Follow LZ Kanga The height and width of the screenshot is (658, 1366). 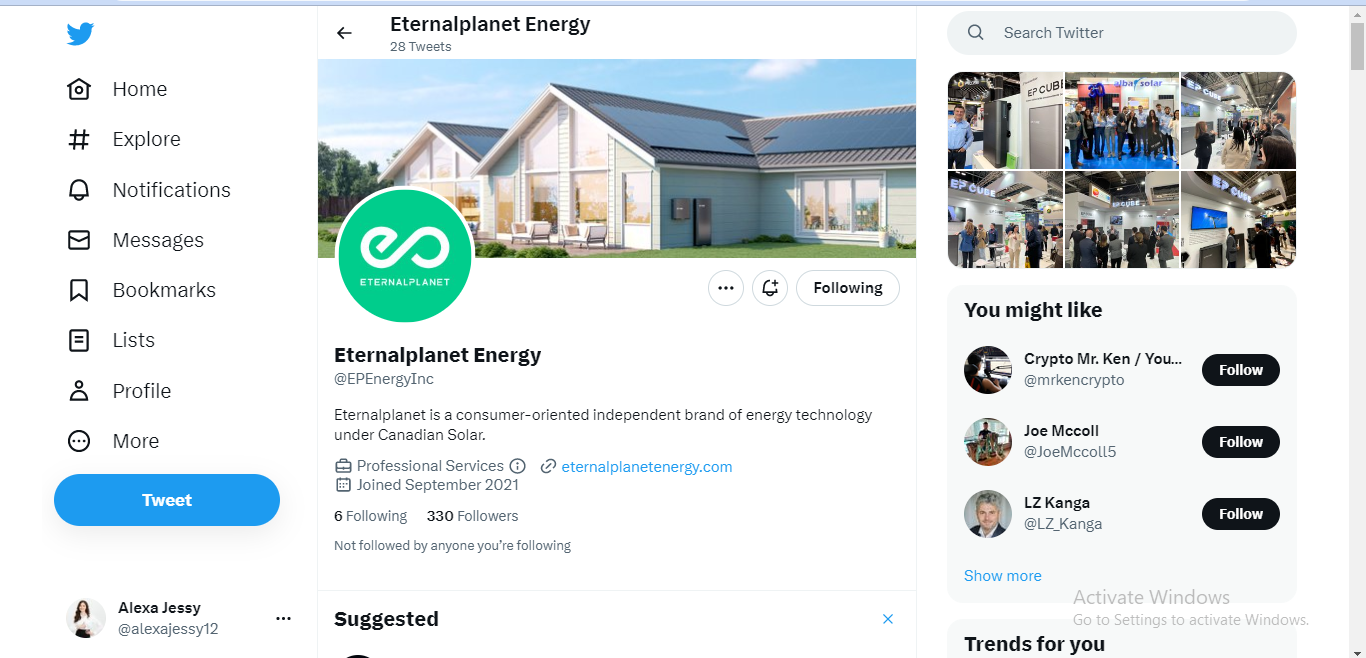pos(1241,514)
